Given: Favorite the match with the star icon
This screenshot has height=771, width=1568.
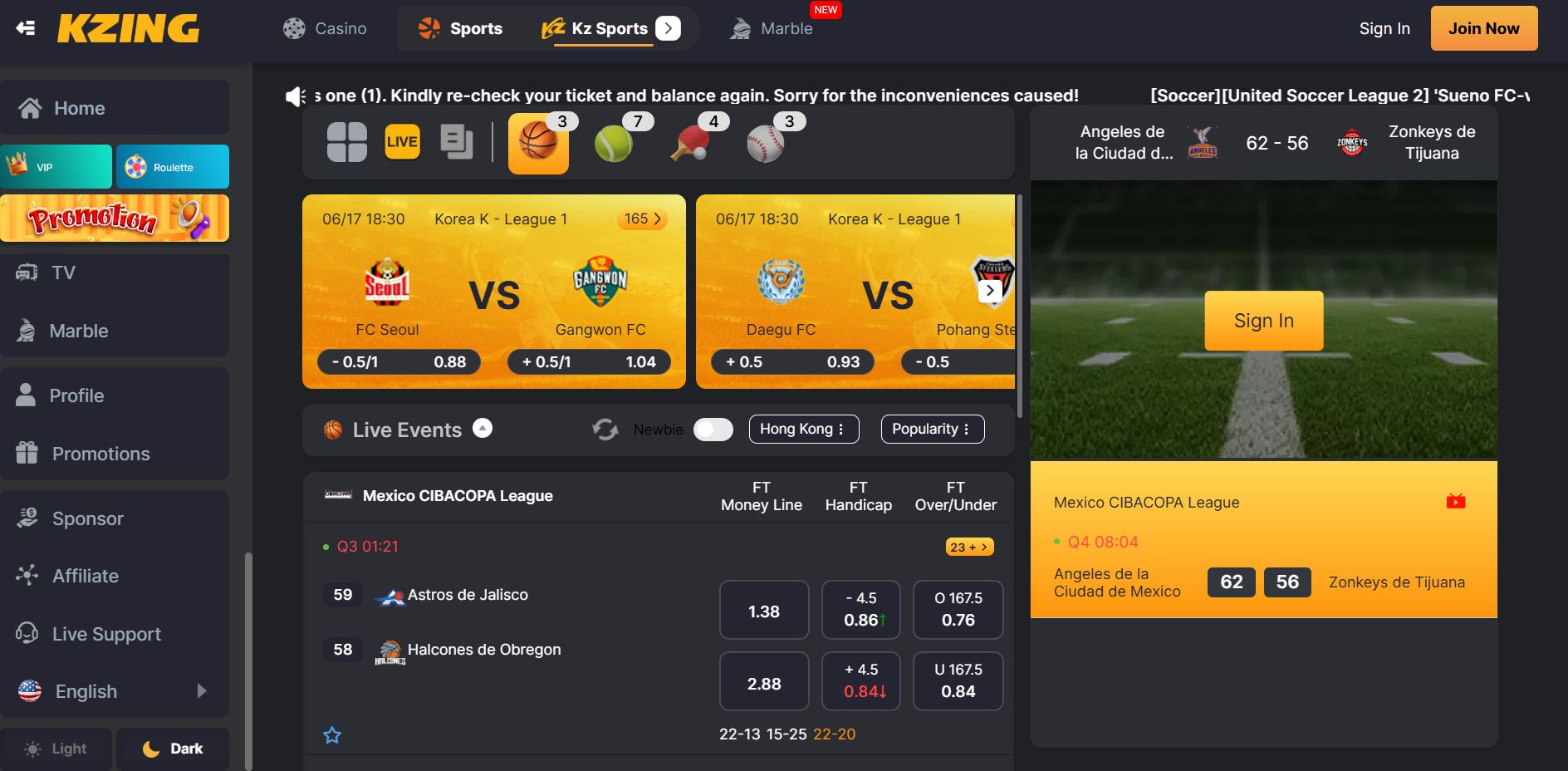Looking at the screenshot, I should [332, 735].
